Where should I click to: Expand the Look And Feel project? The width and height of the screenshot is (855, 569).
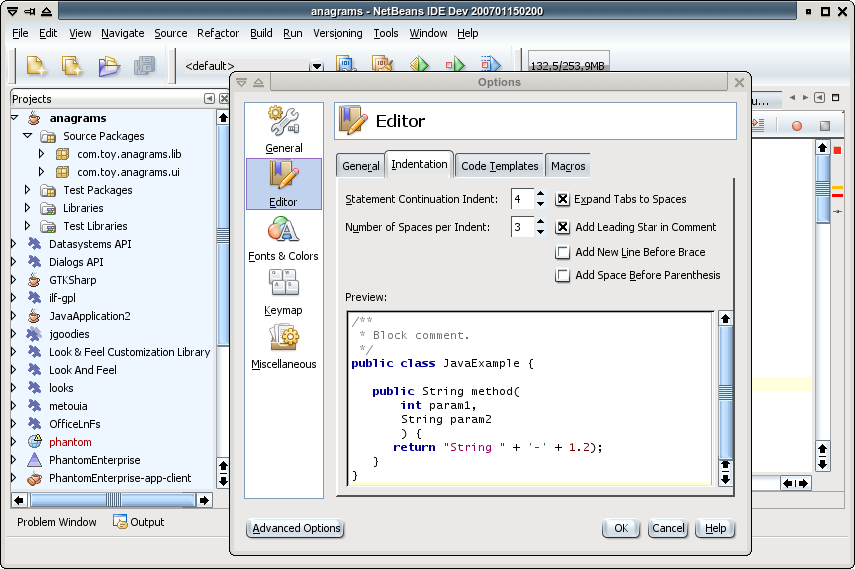tap(14, 370)
